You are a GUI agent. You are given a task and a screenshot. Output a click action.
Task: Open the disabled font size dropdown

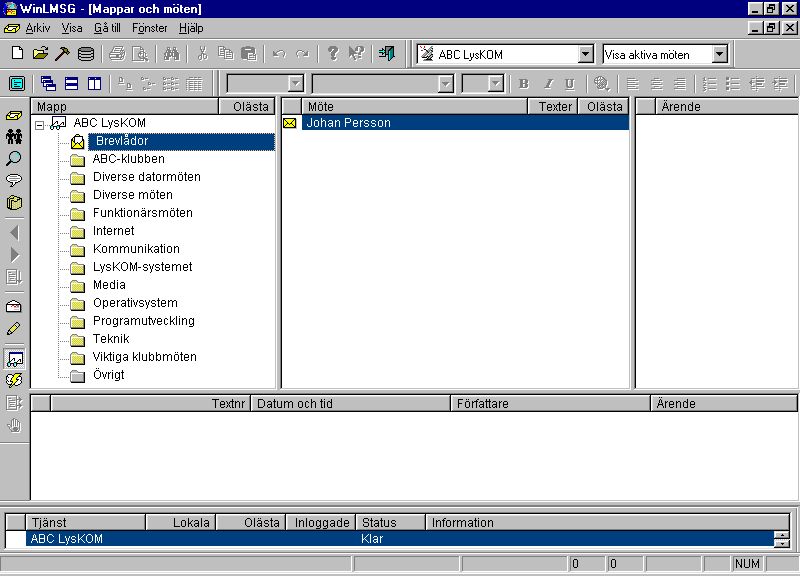coord(495,84)
